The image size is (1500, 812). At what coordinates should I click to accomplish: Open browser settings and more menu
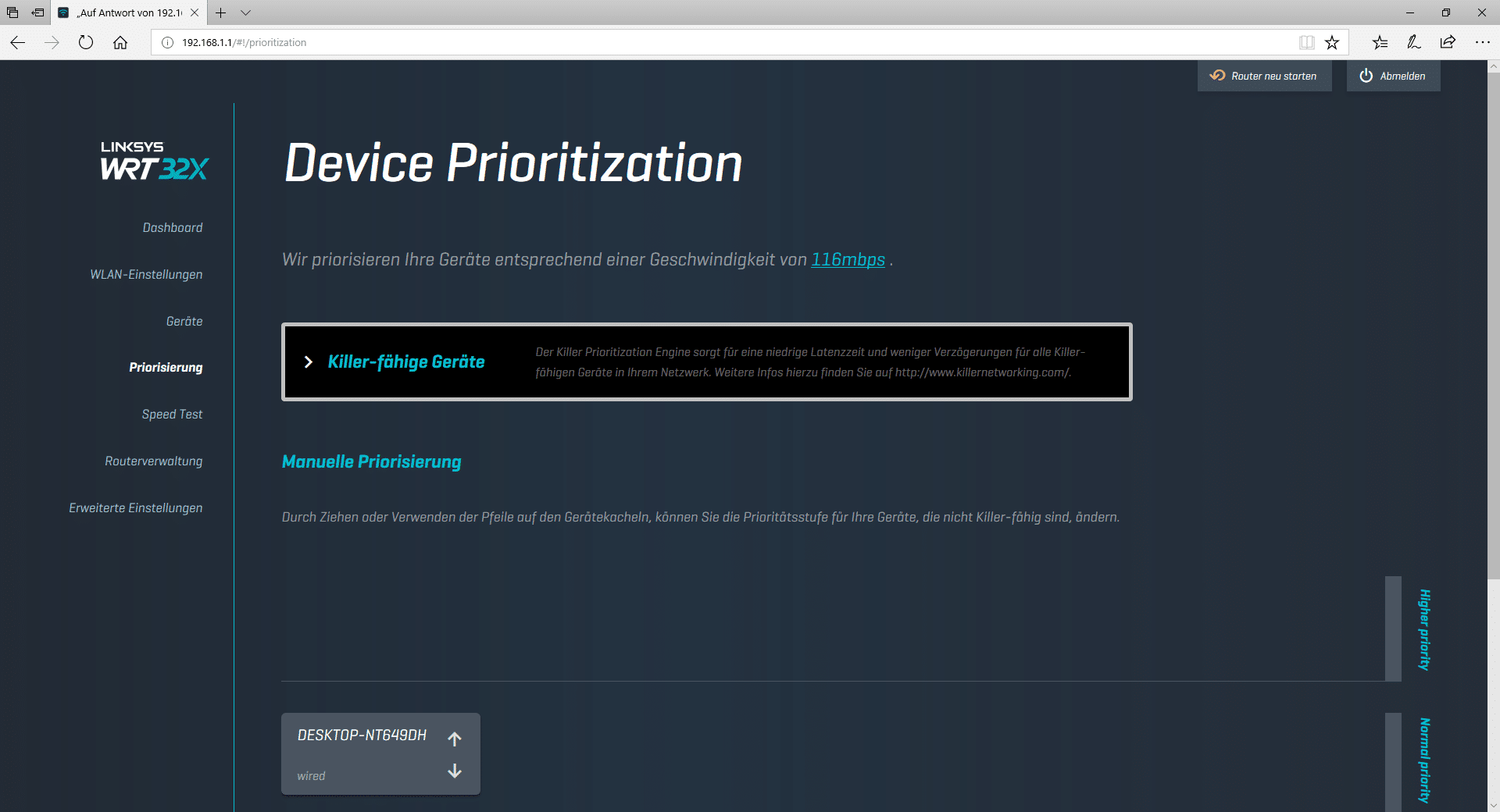(x=1482, y=43)
